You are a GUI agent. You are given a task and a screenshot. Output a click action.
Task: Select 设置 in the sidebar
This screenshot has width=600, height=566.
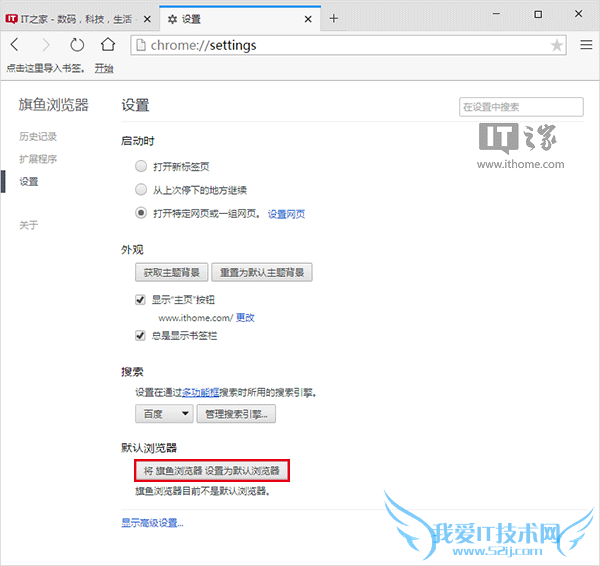point(29,181)
